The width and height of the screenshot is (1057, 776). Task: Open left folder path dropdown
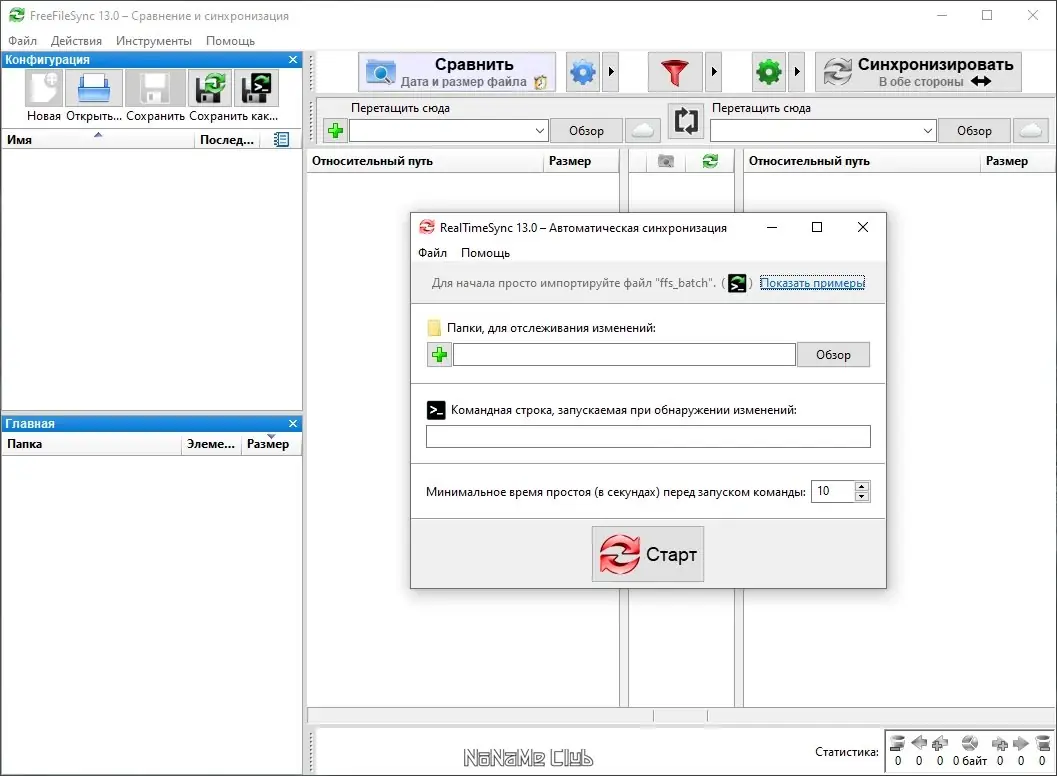pyautogui.click(x=539, y=131)
